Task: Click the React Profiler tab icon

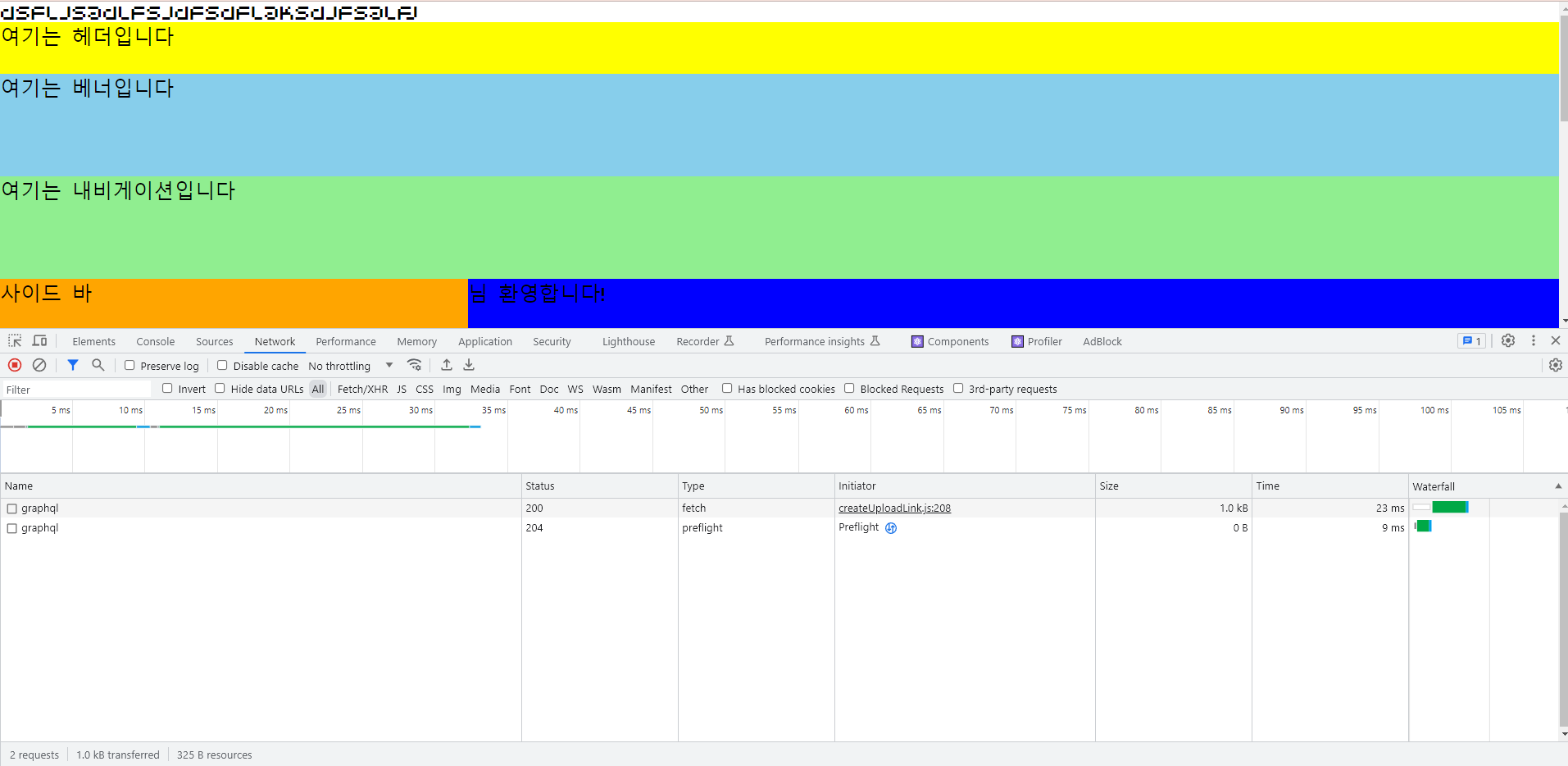Action: [x=1017, y=342]
